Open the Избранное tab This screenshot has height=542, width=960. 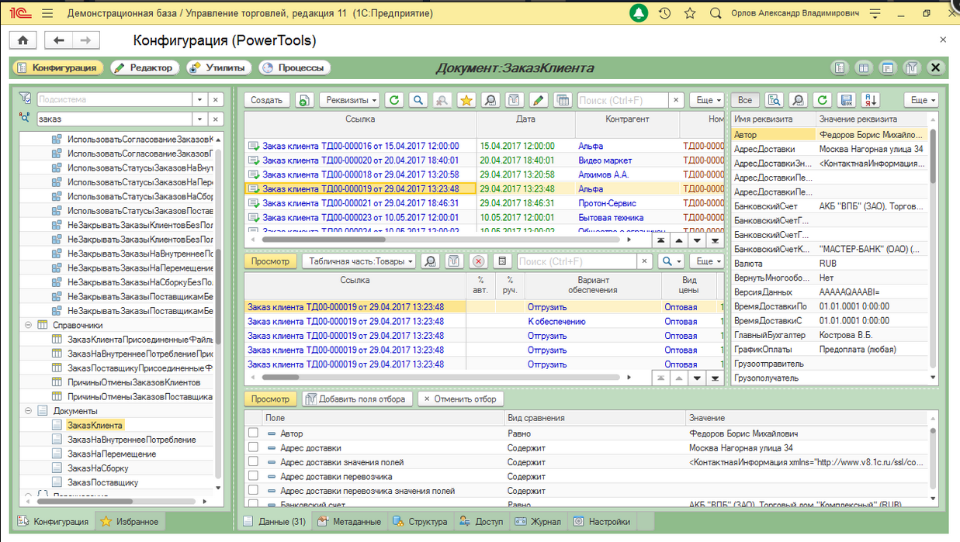129,522
